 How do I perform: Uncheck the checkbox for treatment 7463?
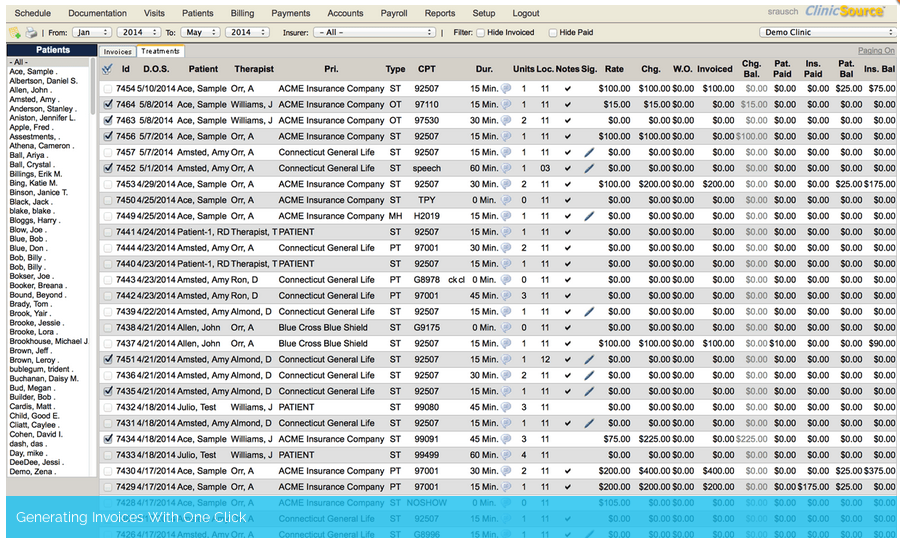(107, 121)
